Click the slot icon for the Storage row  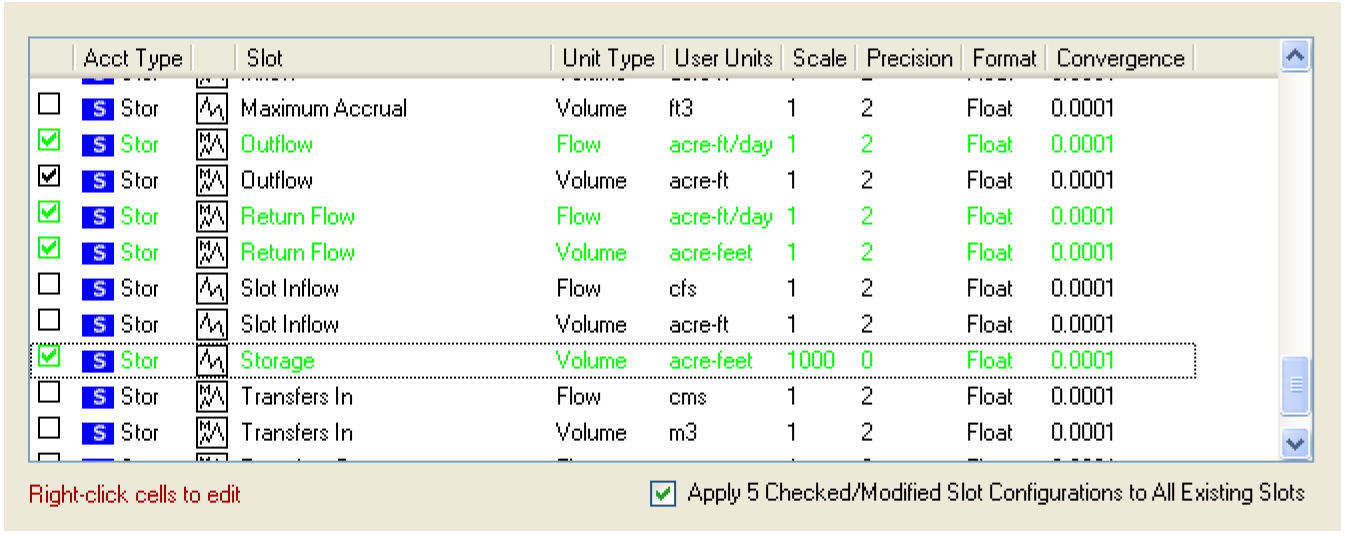pos(210,361)
